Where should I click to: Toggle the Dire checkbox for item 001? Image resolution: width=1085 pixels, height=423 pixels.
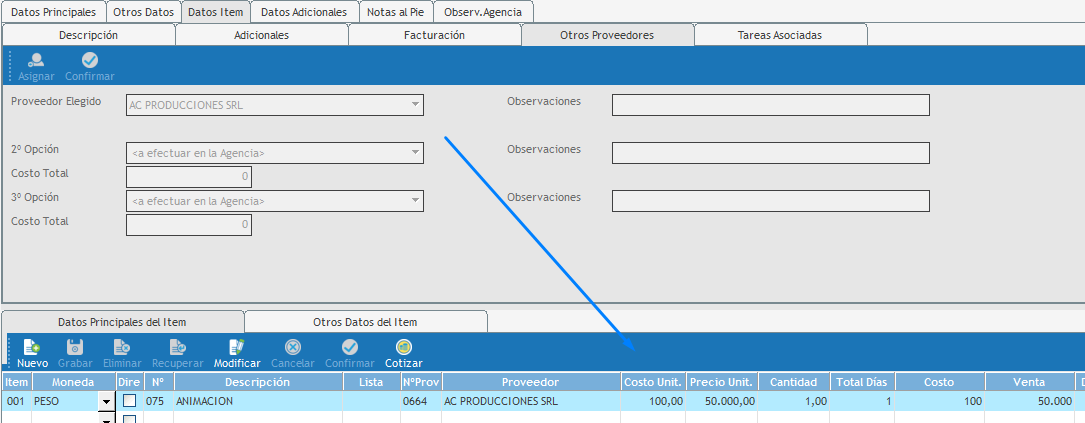coord(129,401)
